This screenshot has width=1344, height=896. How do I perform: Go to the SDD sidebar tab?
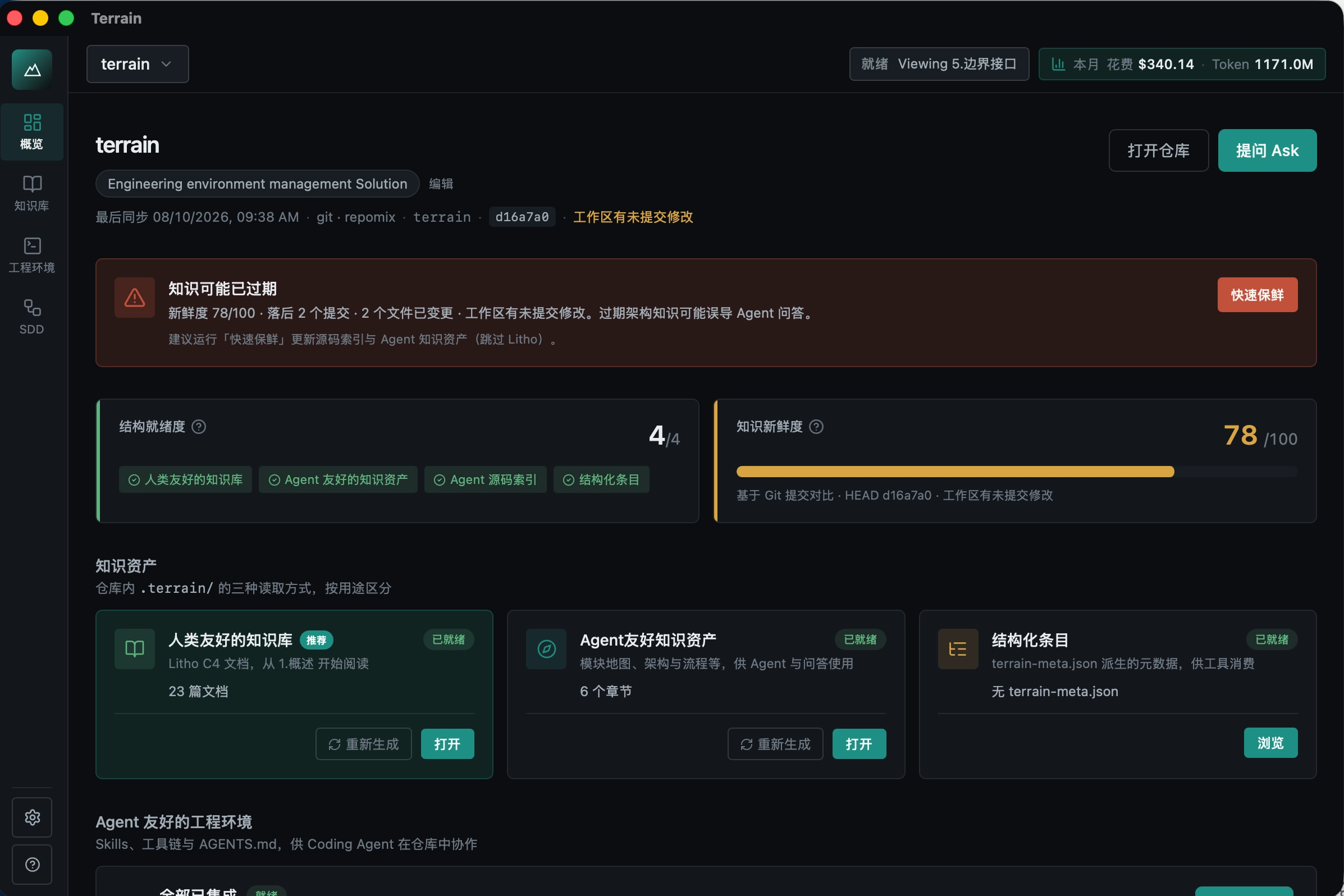pos(32,317)
